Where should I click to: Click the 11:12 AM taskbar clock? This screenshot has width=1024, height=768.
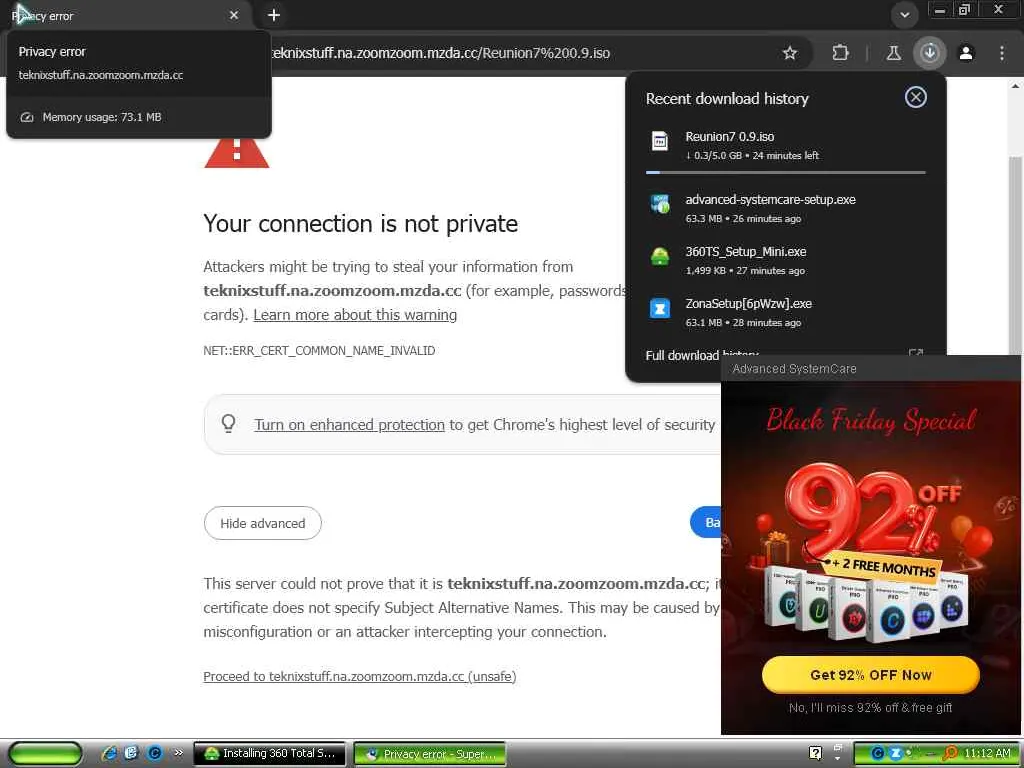[x=987, y=753]
